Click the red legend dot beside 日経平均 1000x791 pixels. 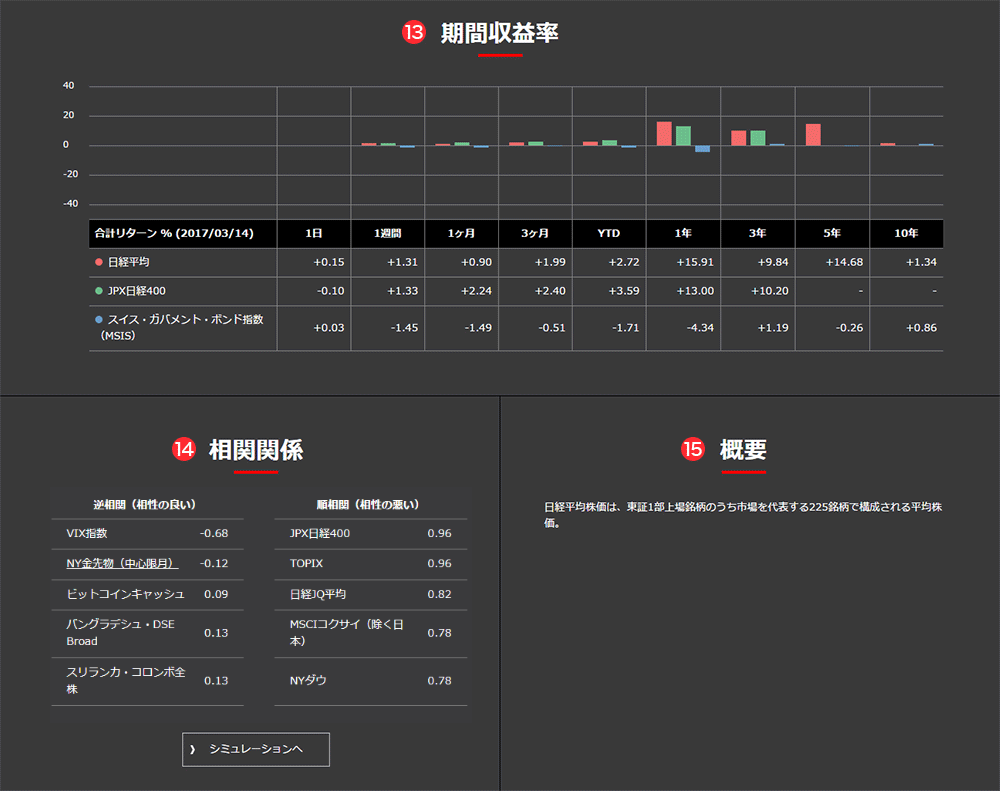tap(98, 262)
